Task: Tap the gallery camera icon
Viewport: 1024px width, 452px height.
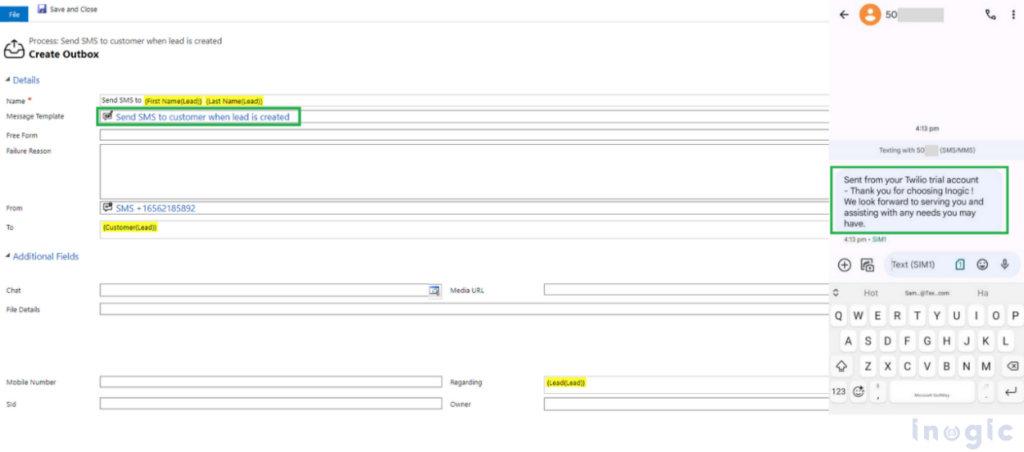Action: (x=867, y=265)
